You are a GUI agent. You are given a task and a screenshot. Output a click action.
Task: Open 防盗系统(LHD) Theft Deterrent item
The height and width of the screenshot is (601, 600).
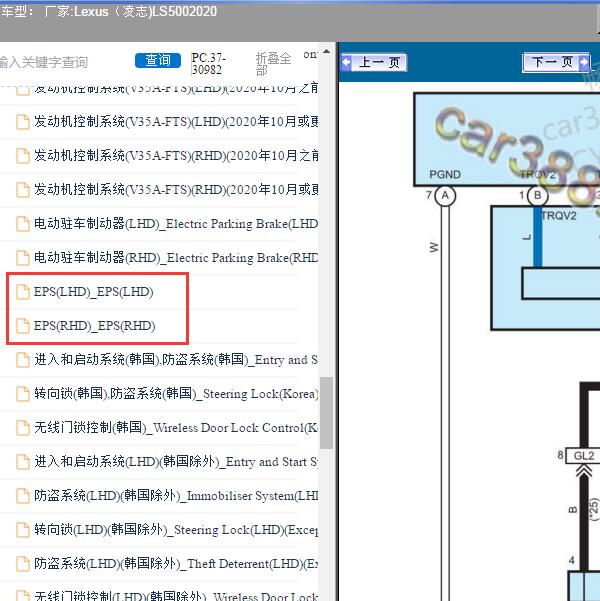pyautogui.click(x=176, y=563)
